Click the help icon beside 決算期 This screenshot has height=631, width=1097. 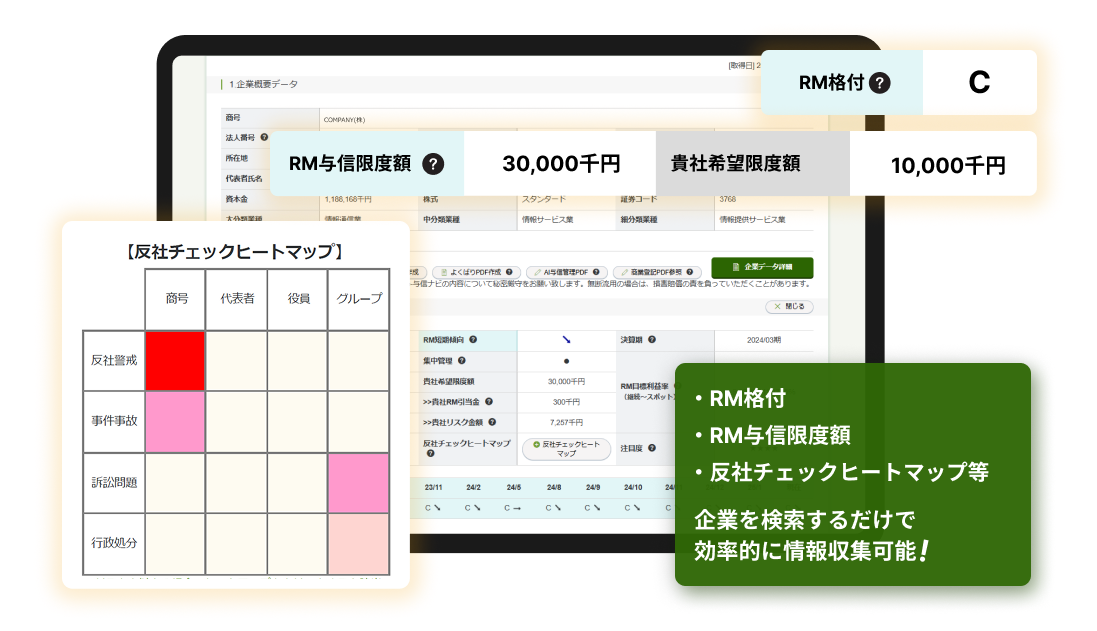coord(651,340)
